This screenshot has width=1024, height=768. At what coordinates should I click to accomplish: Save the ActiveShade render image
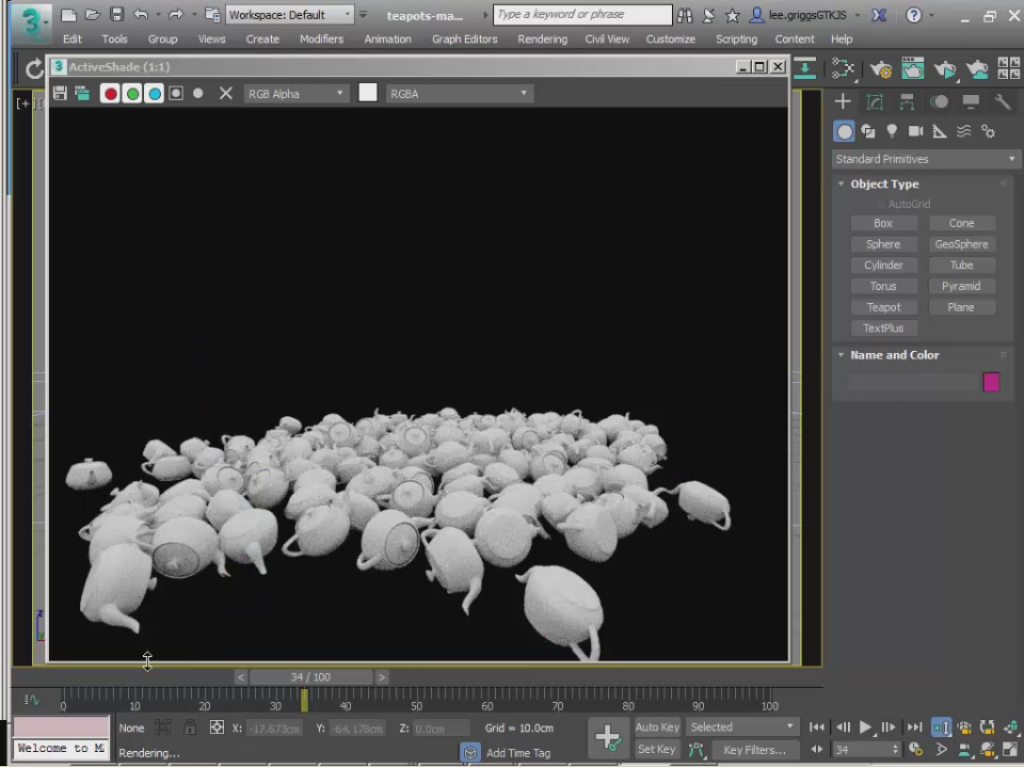coord(60,93)
